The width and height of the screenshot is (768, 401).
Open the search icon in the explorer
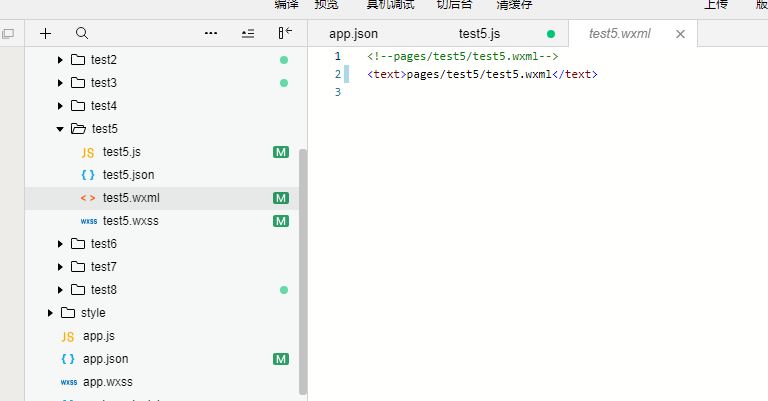coord(82,33)
